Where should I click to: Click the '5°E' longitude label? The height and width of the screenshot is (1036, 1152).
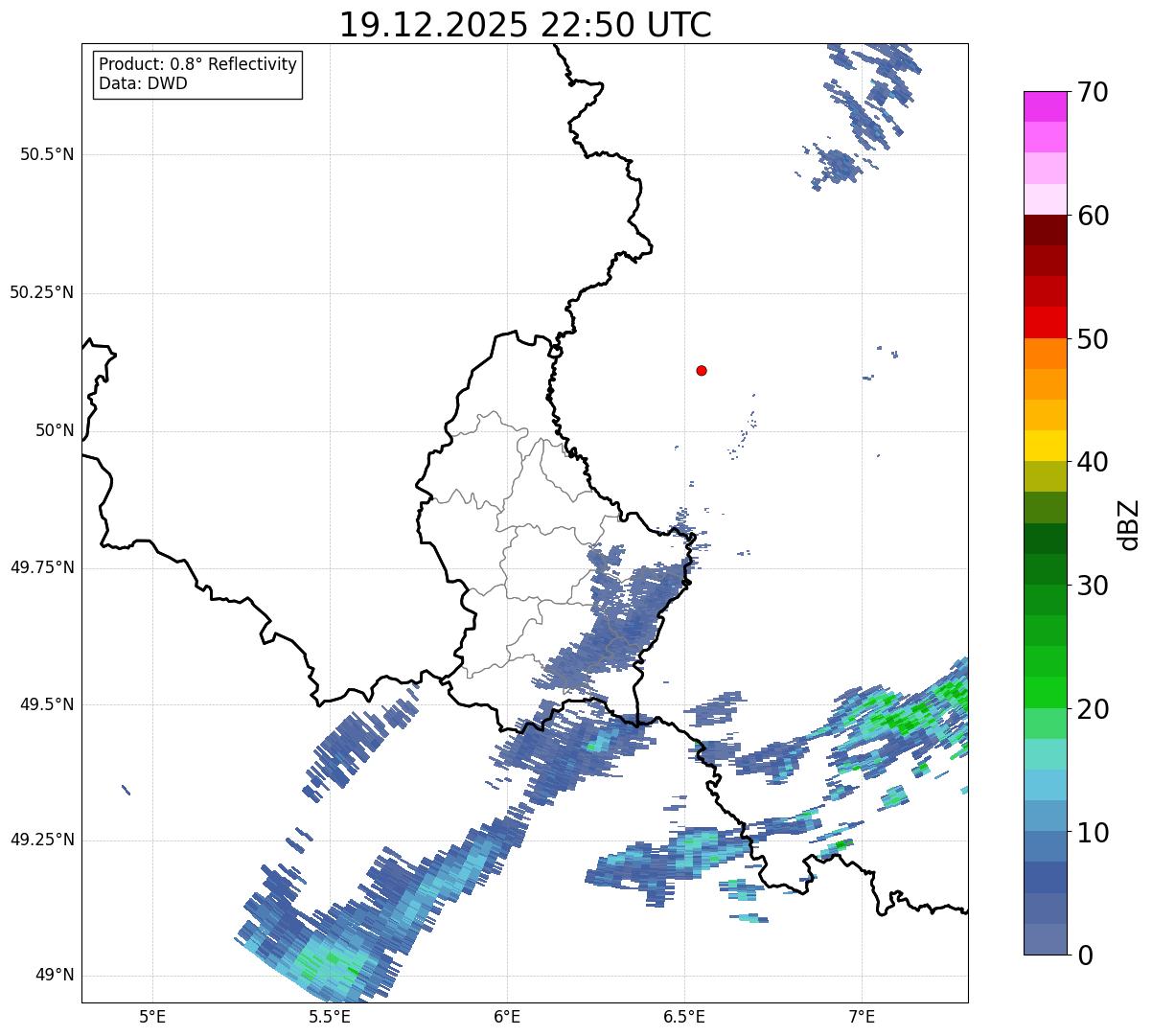152,1016
